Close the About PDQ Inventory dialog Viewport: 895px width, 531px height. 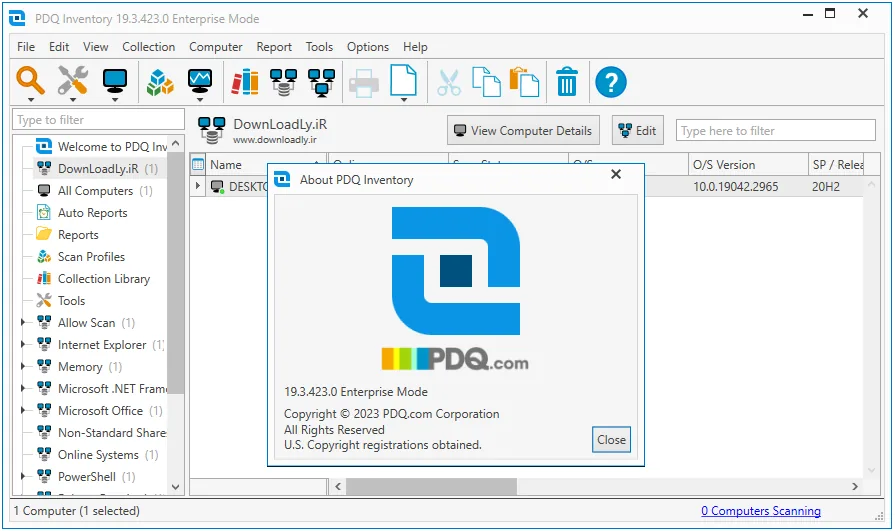pos(611,440)
